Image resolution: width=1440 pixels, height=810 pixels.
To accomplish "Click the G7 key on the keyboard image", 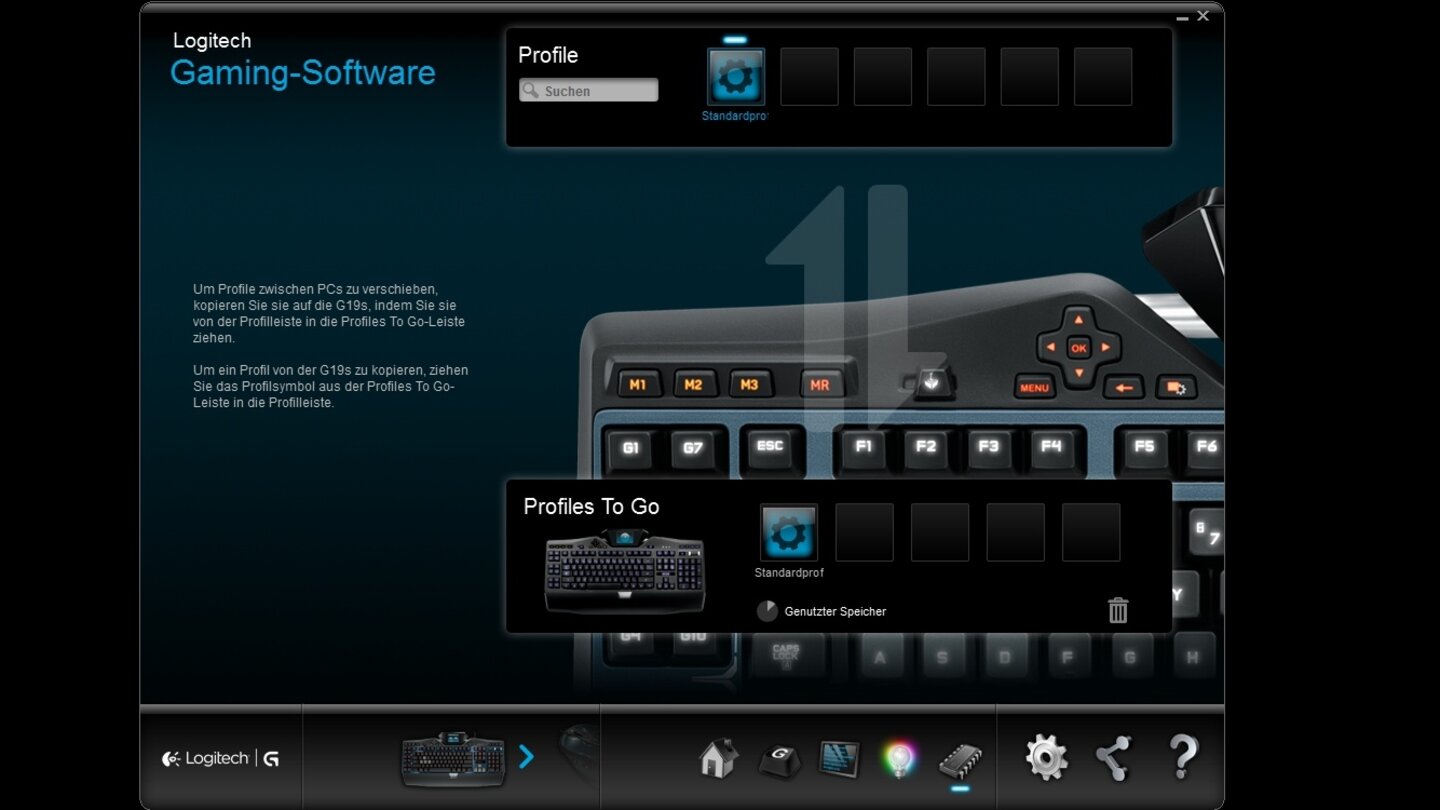I will [x=692, y=448].
